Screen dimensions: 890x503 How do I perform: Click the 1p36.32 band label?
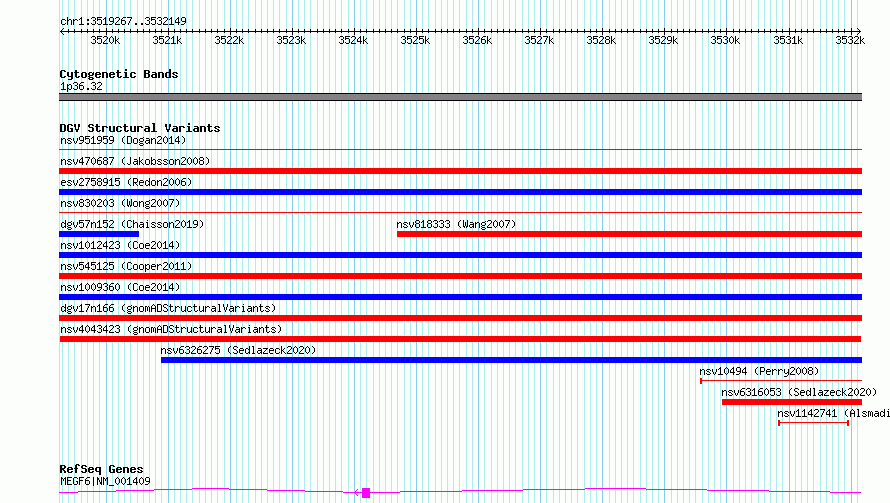click(81, 86)
